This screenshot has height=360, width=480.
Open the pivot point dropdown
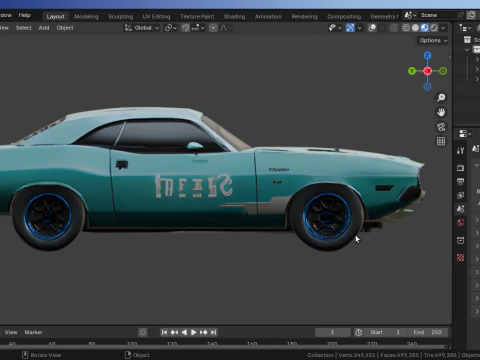[171, 28]
